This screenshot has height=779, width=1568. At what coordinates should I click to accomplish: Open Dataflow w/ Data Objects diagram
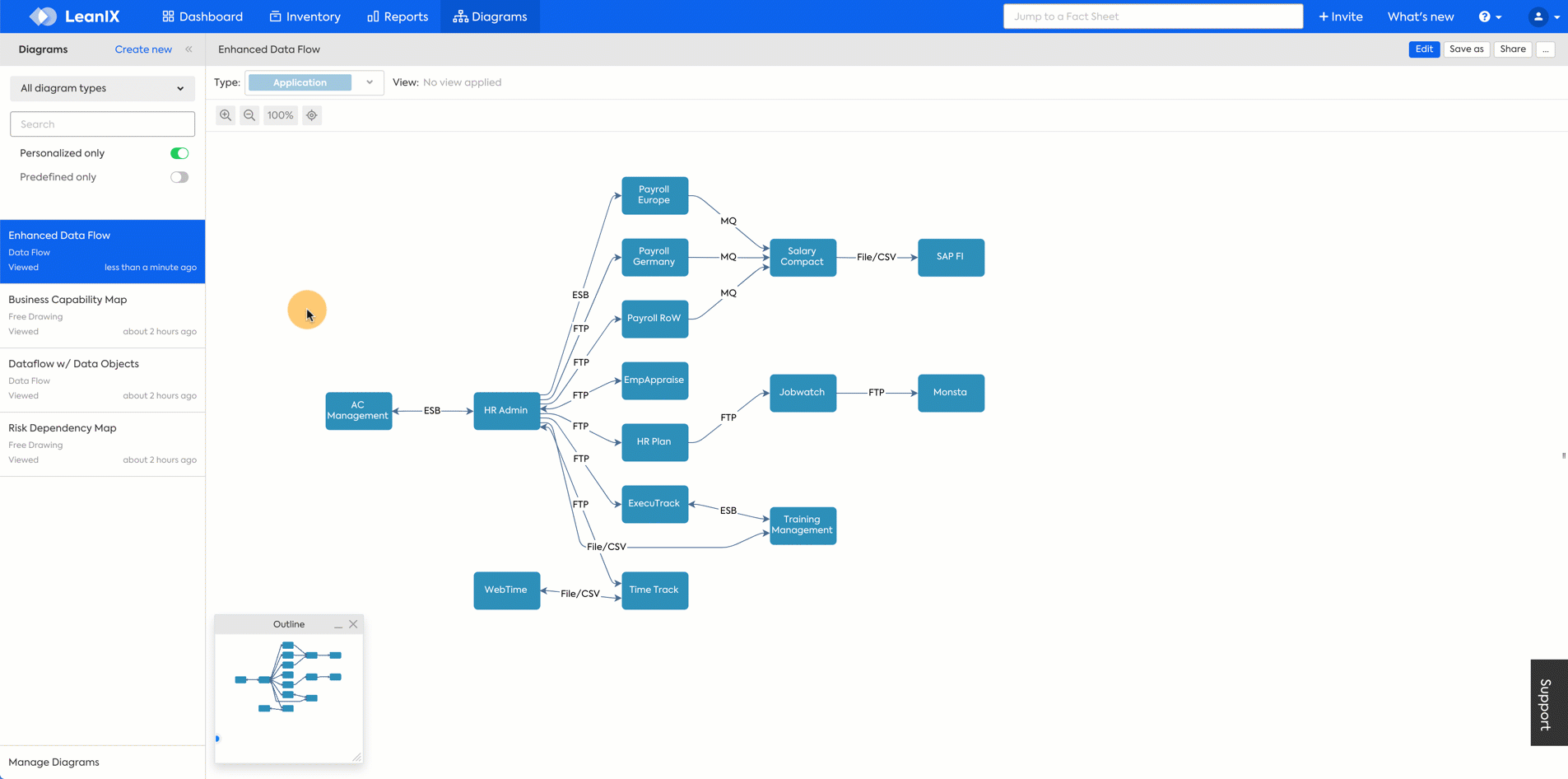(x=102, y=380)
